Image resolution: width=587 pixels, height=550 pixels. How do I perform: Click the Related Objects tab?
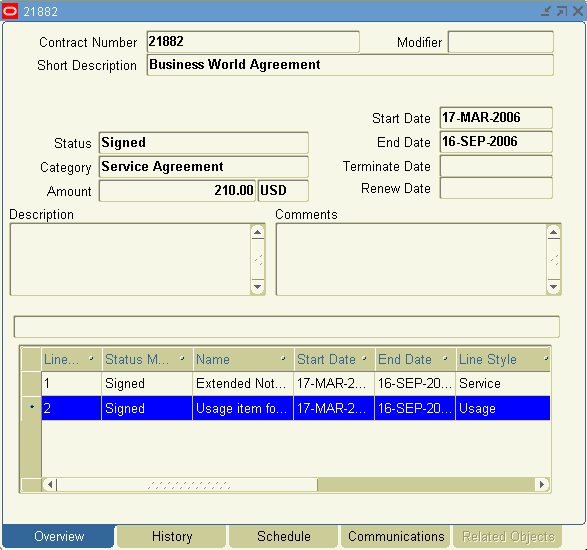pos(508,537)
